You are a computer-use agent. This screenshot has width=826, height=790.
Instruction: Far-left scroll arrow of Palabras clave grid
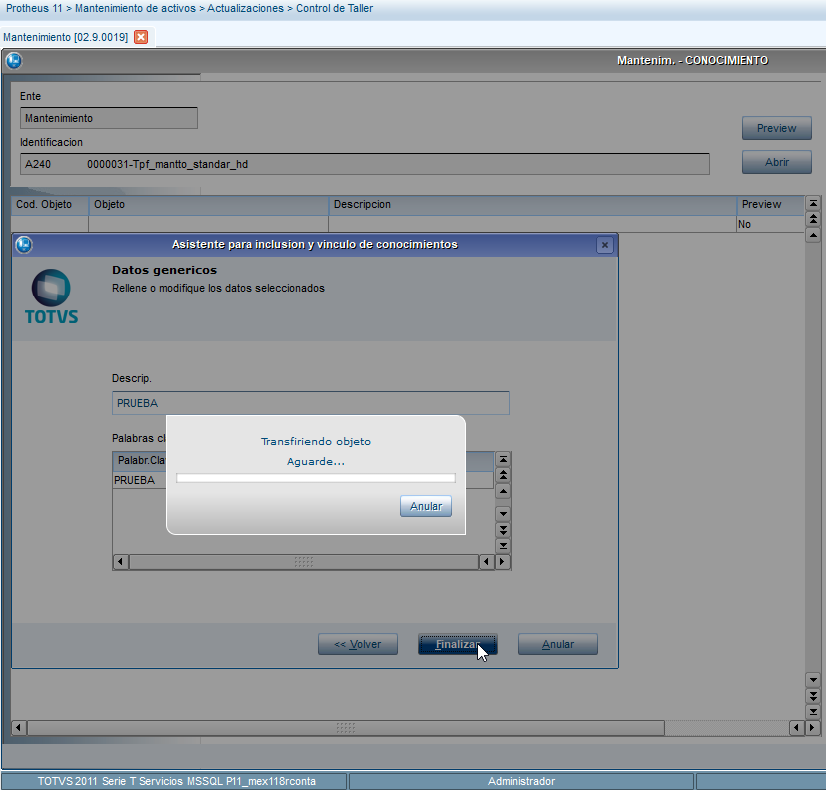[x=121, y=562]
